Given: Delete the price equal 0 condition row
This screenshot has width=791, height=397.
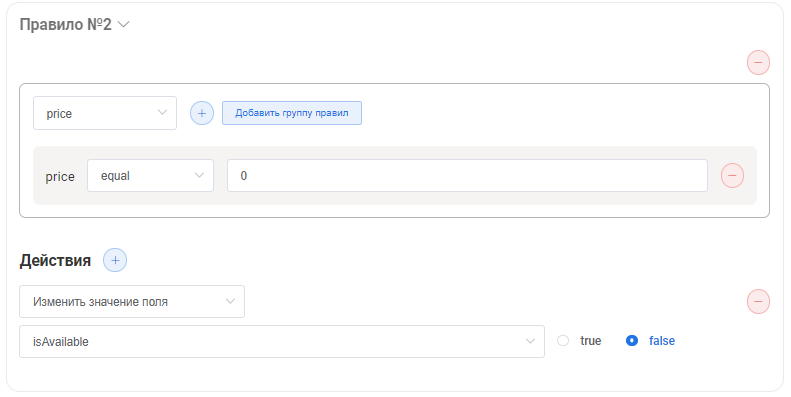Looking at the screenshot, I should tap(732, 176).
